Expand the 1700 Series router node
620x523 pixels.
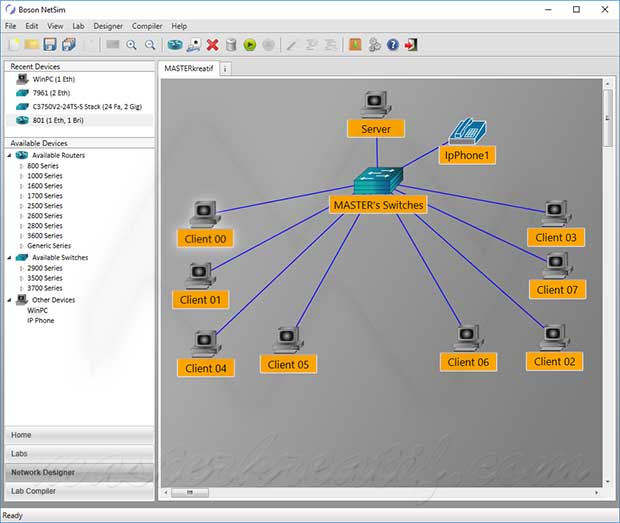click(x=21, y=196)
